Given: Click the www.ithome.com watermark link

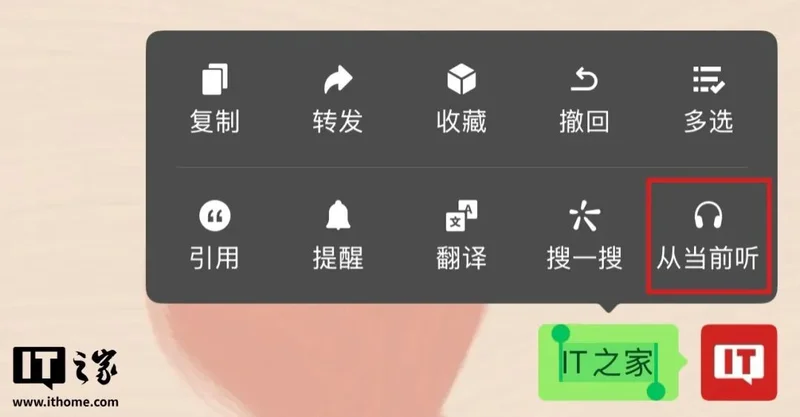Looking at the screenshot, I should [65, 402].
